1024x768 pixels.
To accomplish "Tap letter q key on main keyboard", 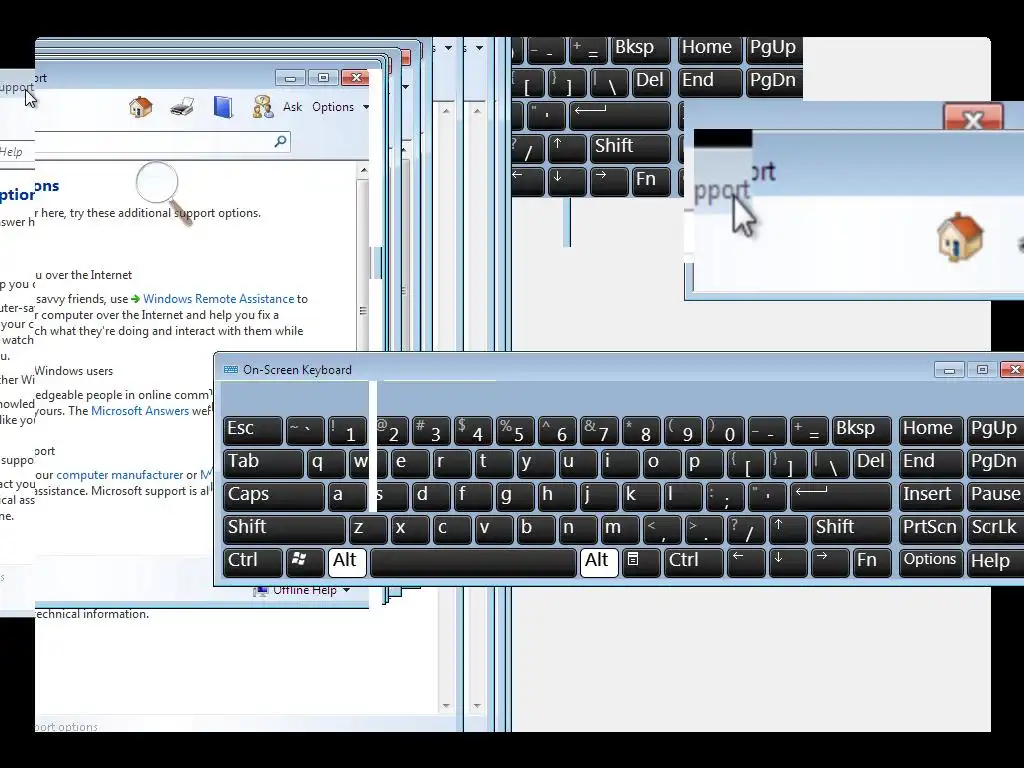I will (326, 462).
